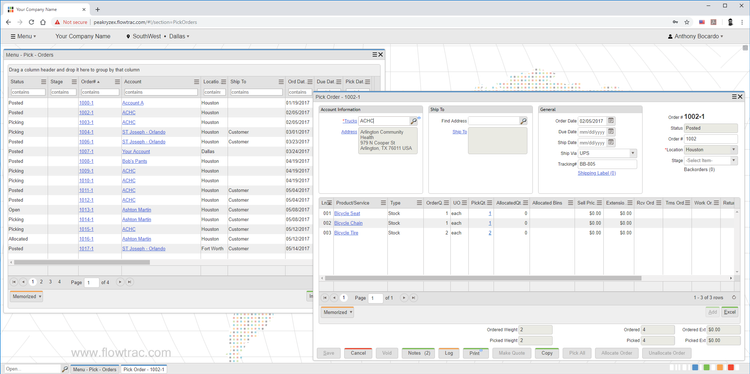The width and height of the screenshot is (750, 374).
Task: Click the Copy button
Action: (547, 353)
